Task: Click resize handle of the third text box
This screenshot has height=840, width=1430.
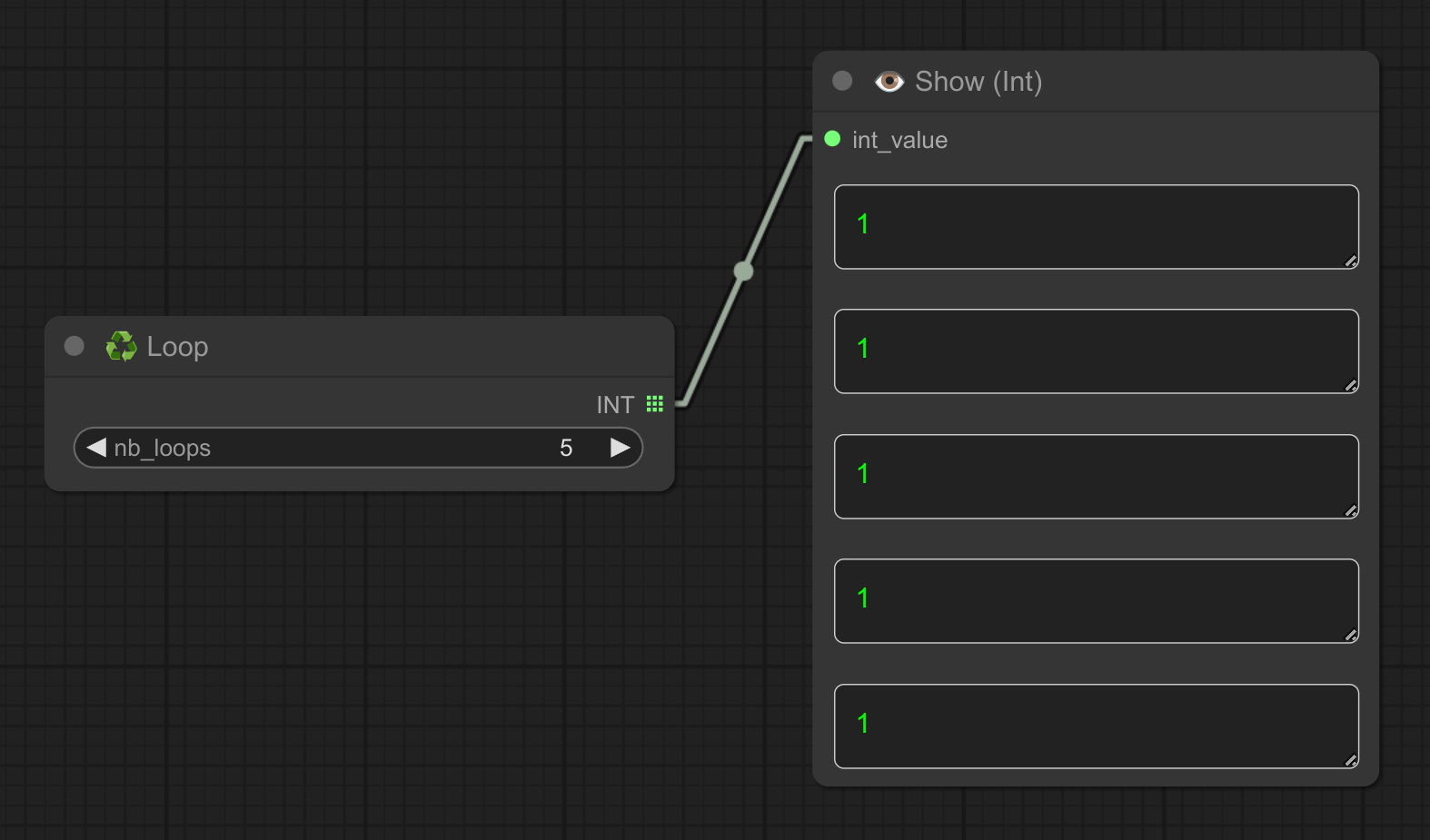Action: pos(1351,511)
